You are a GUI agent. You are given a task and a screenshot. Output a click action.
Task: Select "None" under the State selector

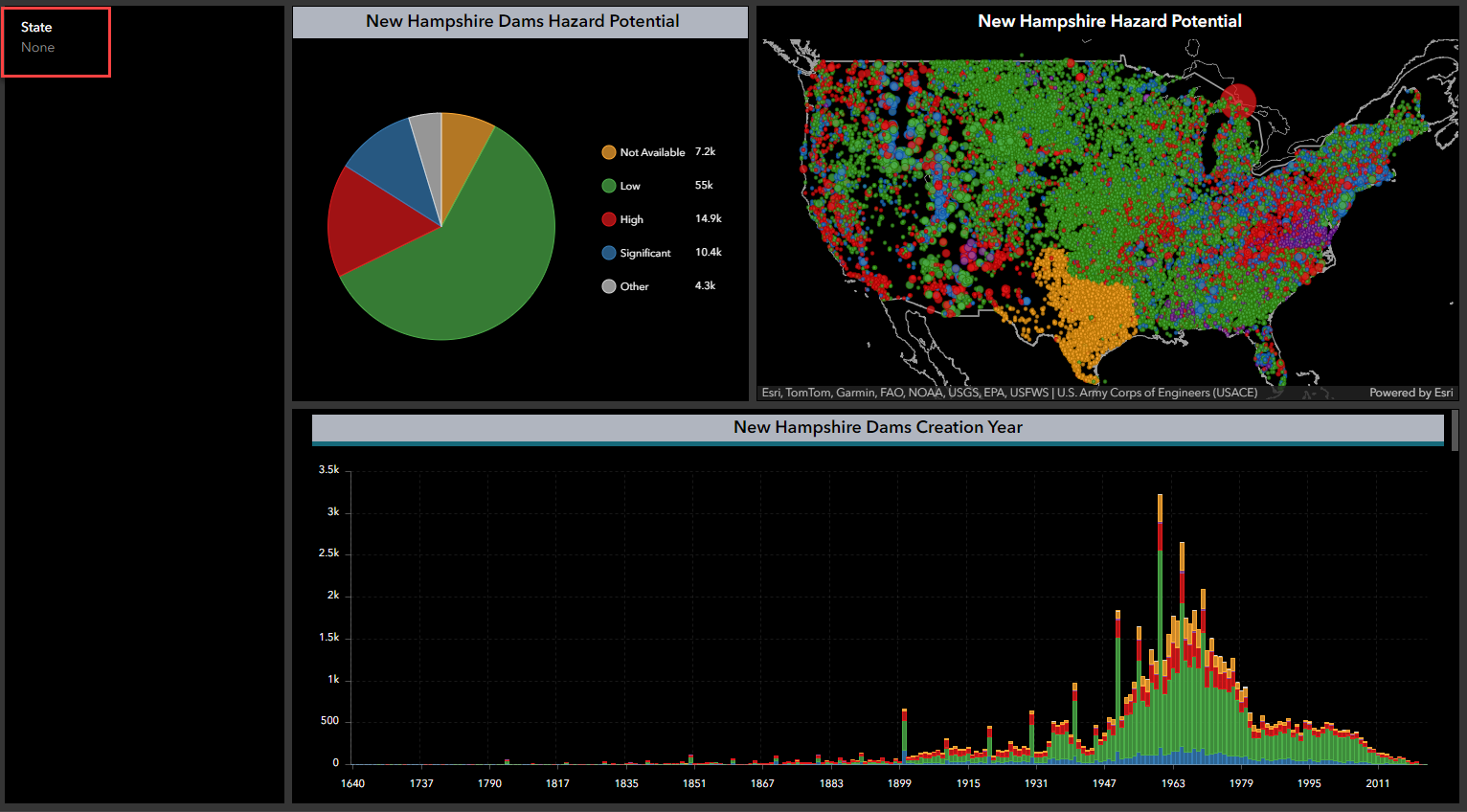pos(37,47)
